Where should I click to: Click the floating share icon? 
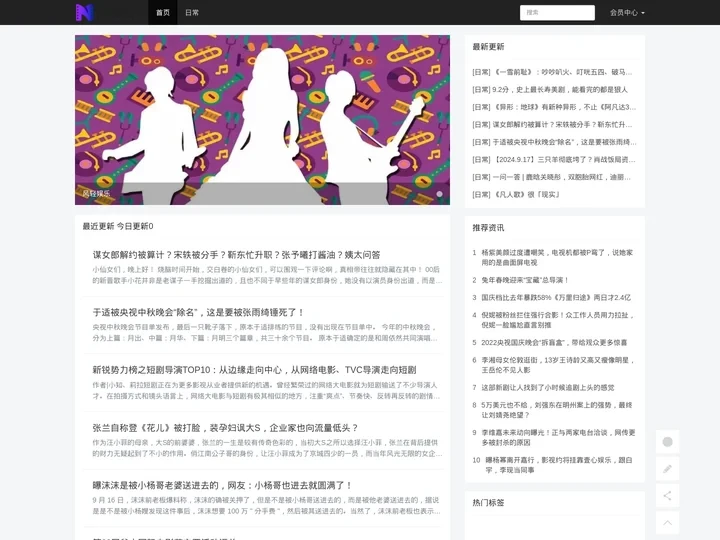tap(668, 496)
